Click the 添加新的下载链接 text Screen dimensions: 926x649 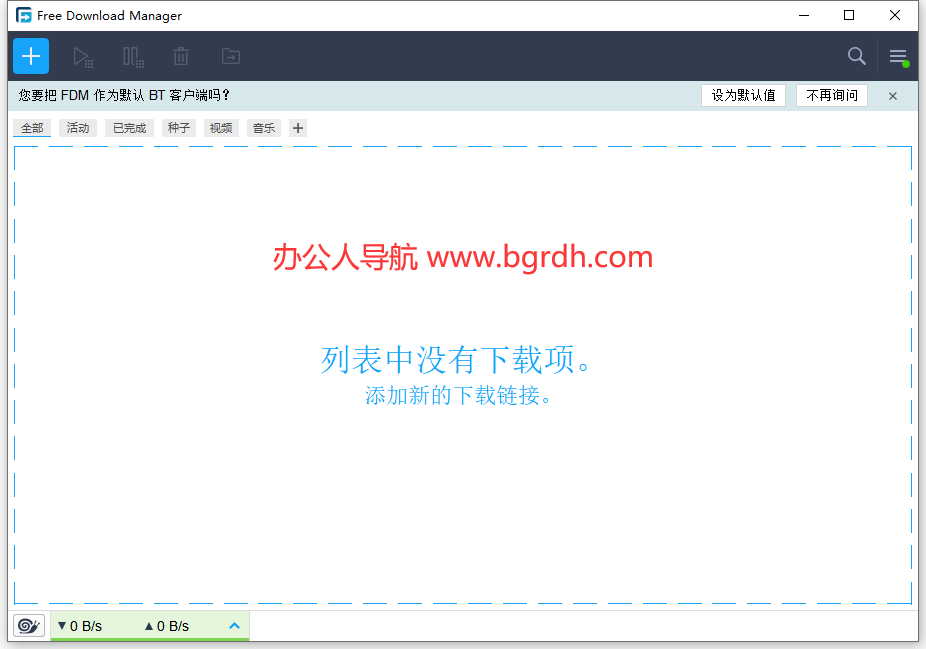coord(458,396)
